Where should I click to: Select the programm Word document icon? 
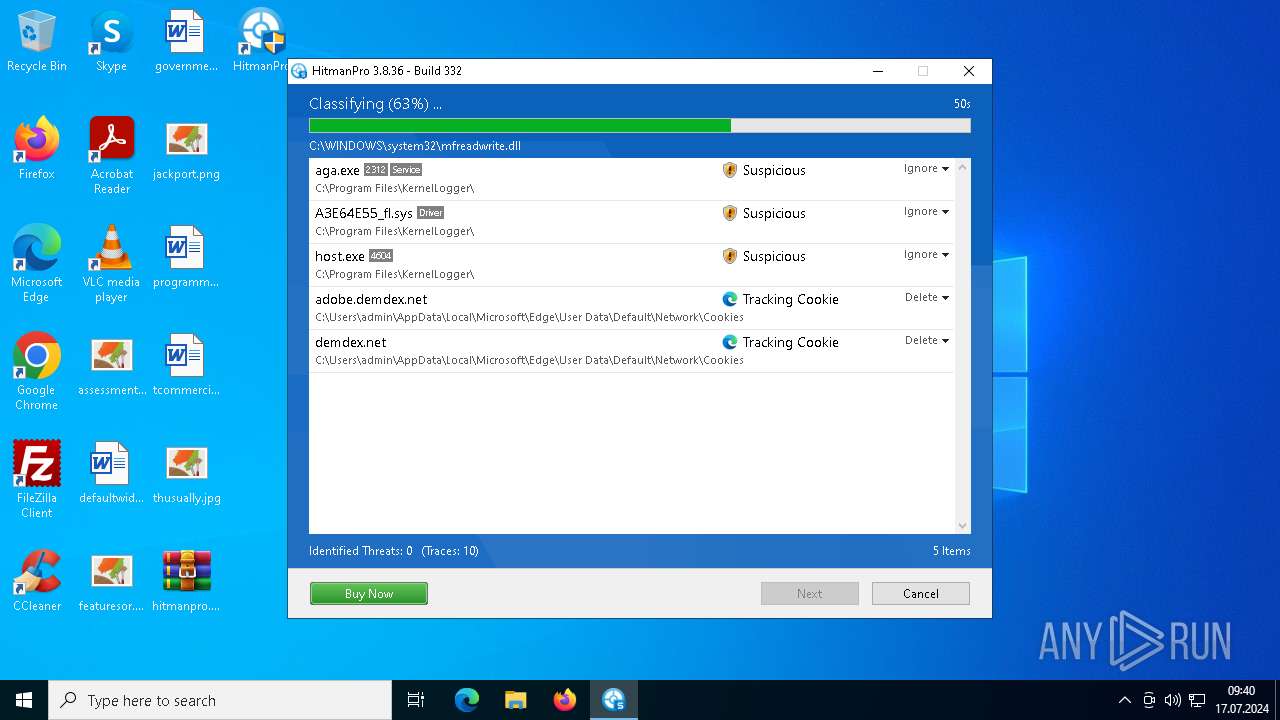pyautogui.click(x=186, y=257)
